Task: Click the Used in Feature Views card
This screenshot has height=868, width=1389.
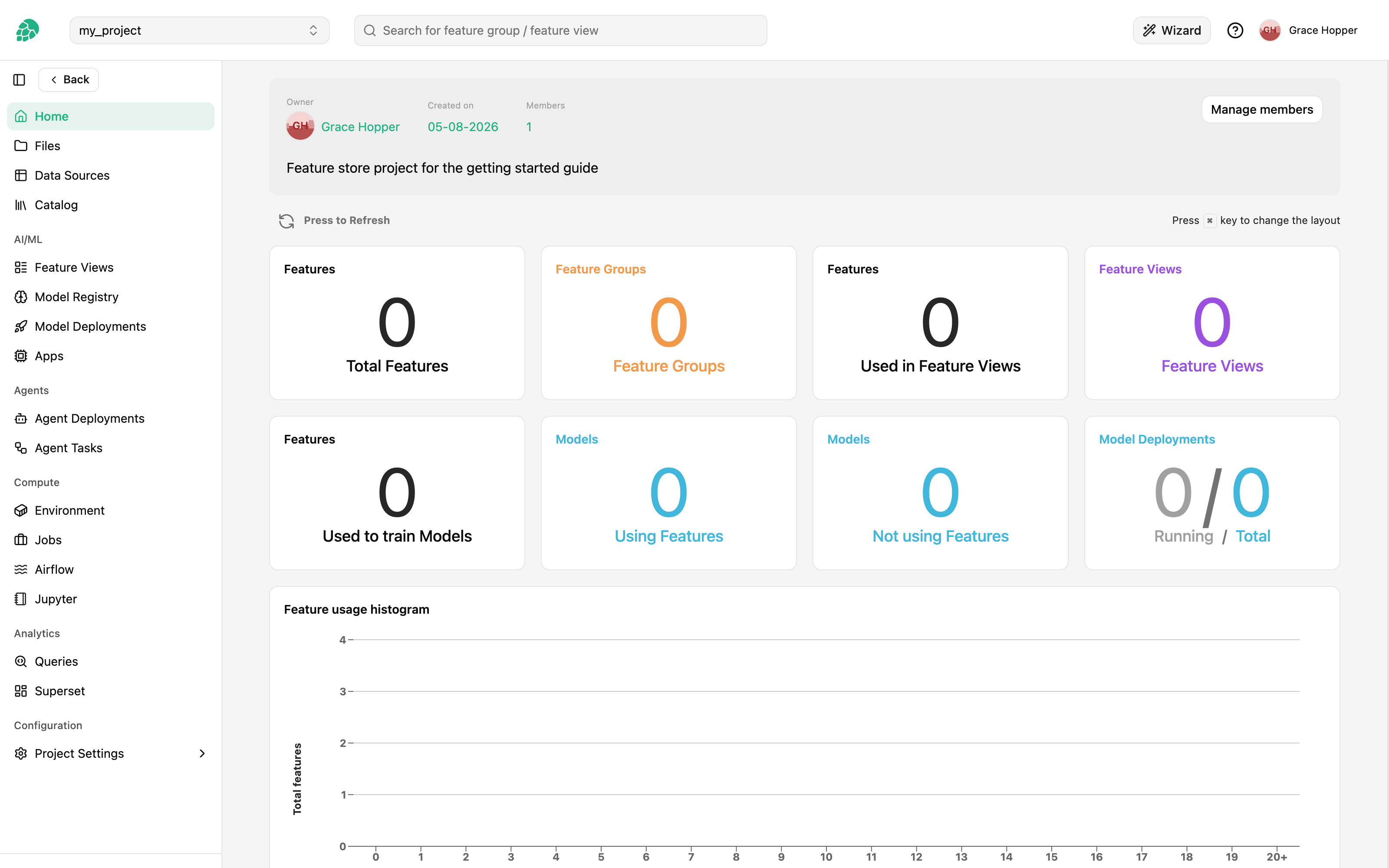Action: 940,323
